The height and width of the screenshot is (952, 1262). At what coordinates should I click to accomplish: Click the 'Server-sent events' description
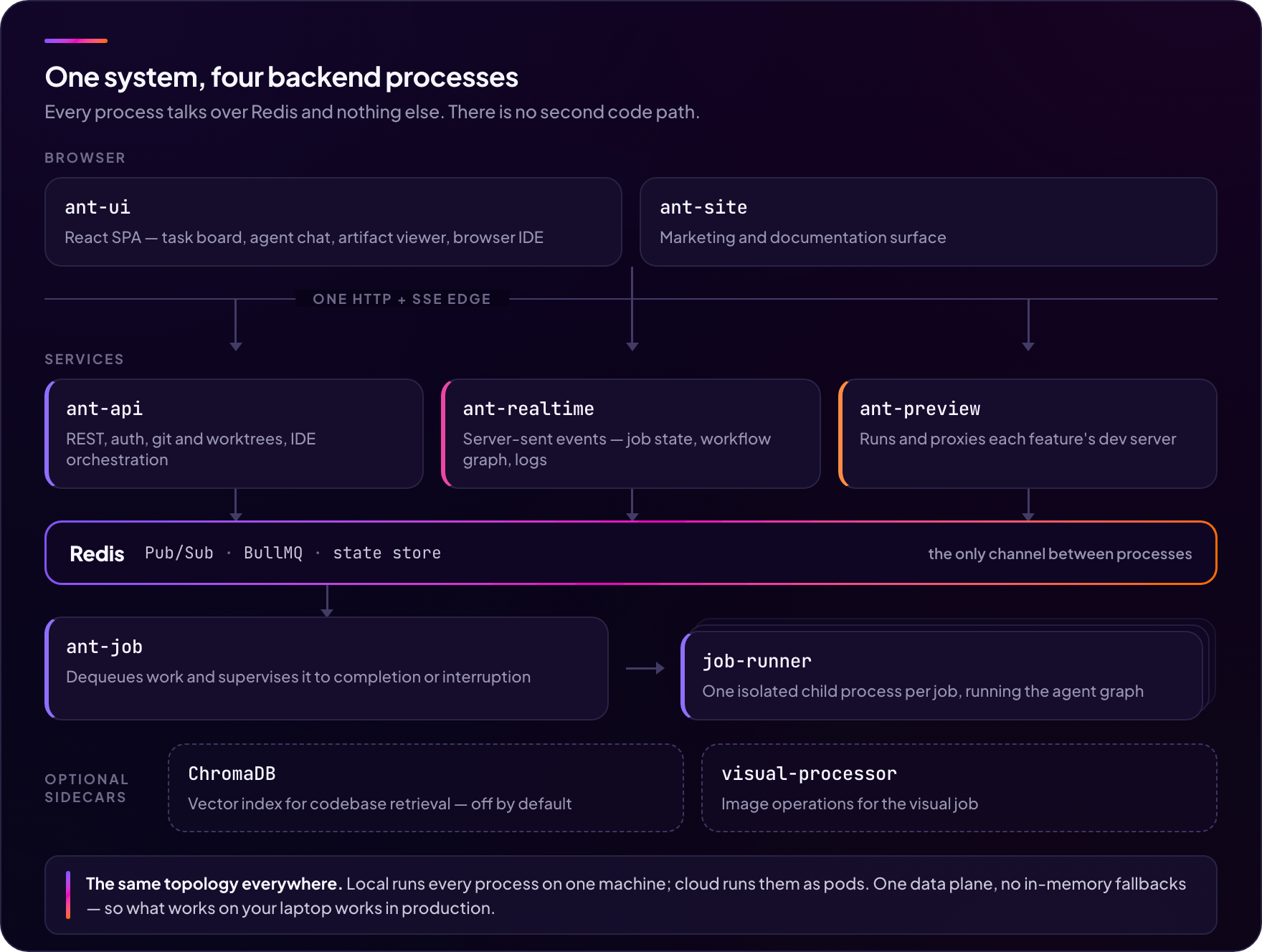pyautogui.click(x=617, y=449)
